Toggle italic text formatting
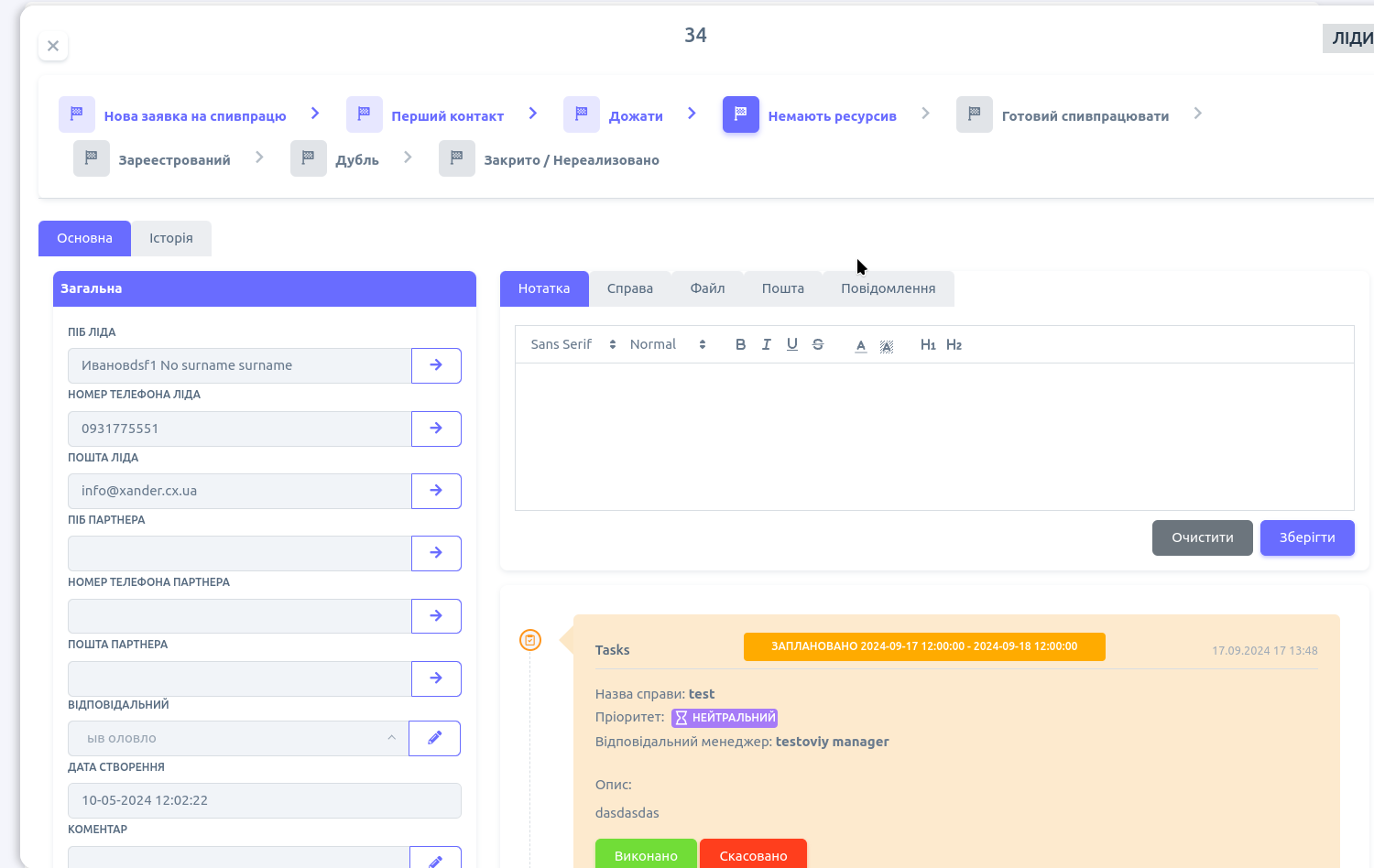This screenshot has width=1374, height=868. coord(766,344)
